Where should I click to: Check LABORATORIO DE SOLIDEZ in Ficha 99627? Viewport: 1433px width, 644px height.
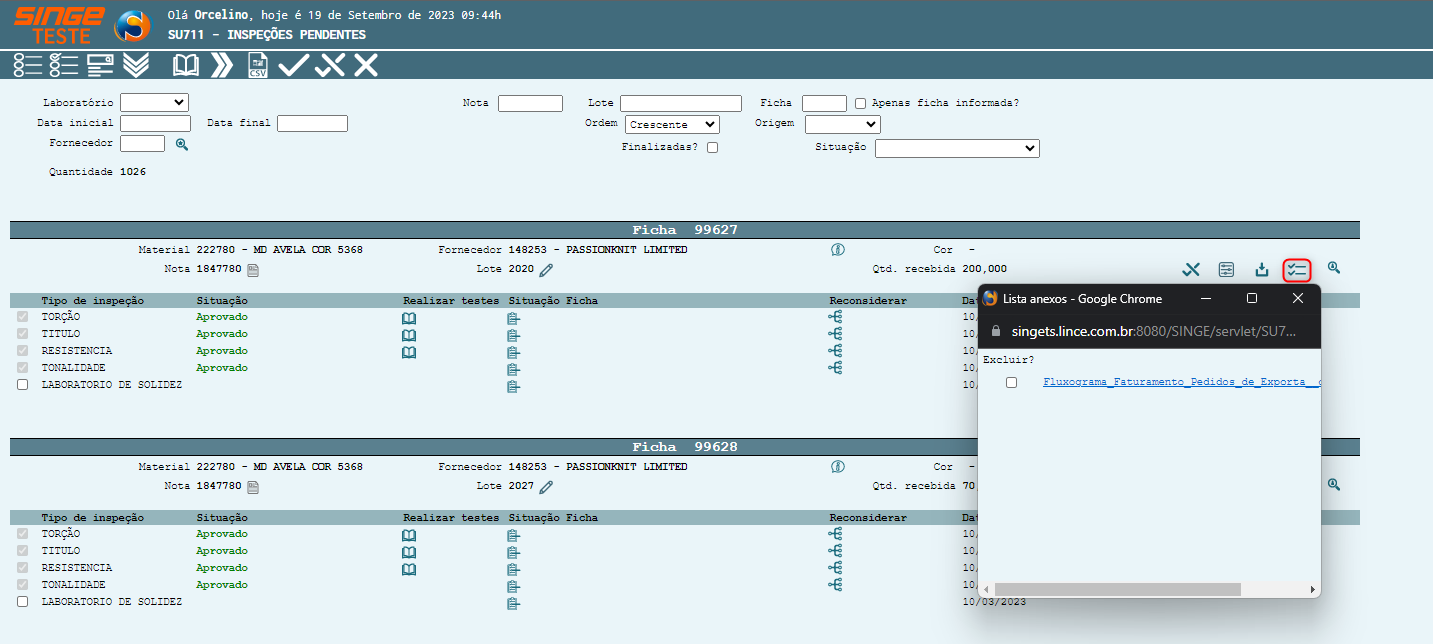[x=22, y=385]
